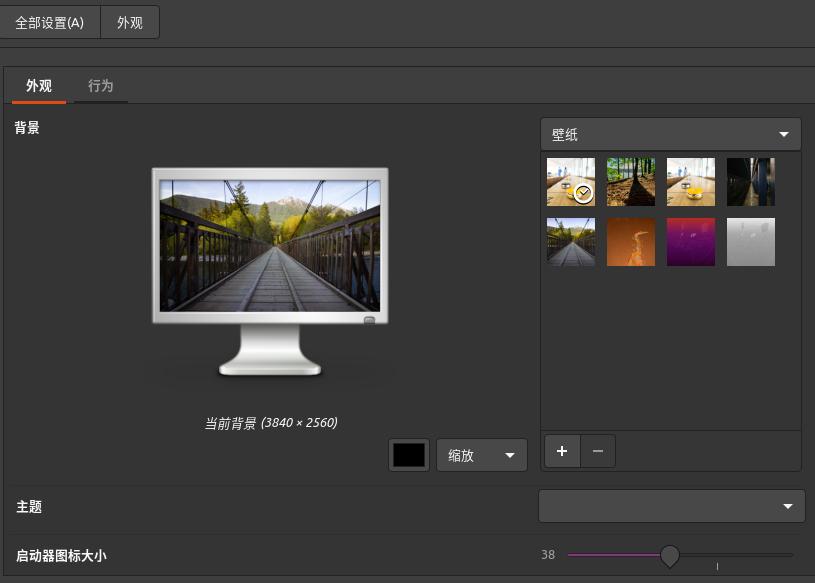Image resolution: width=815 pixels, height=583 pixels.
Task: Switch to the 行为 behavior tab
Action: (x=100, y=85)
